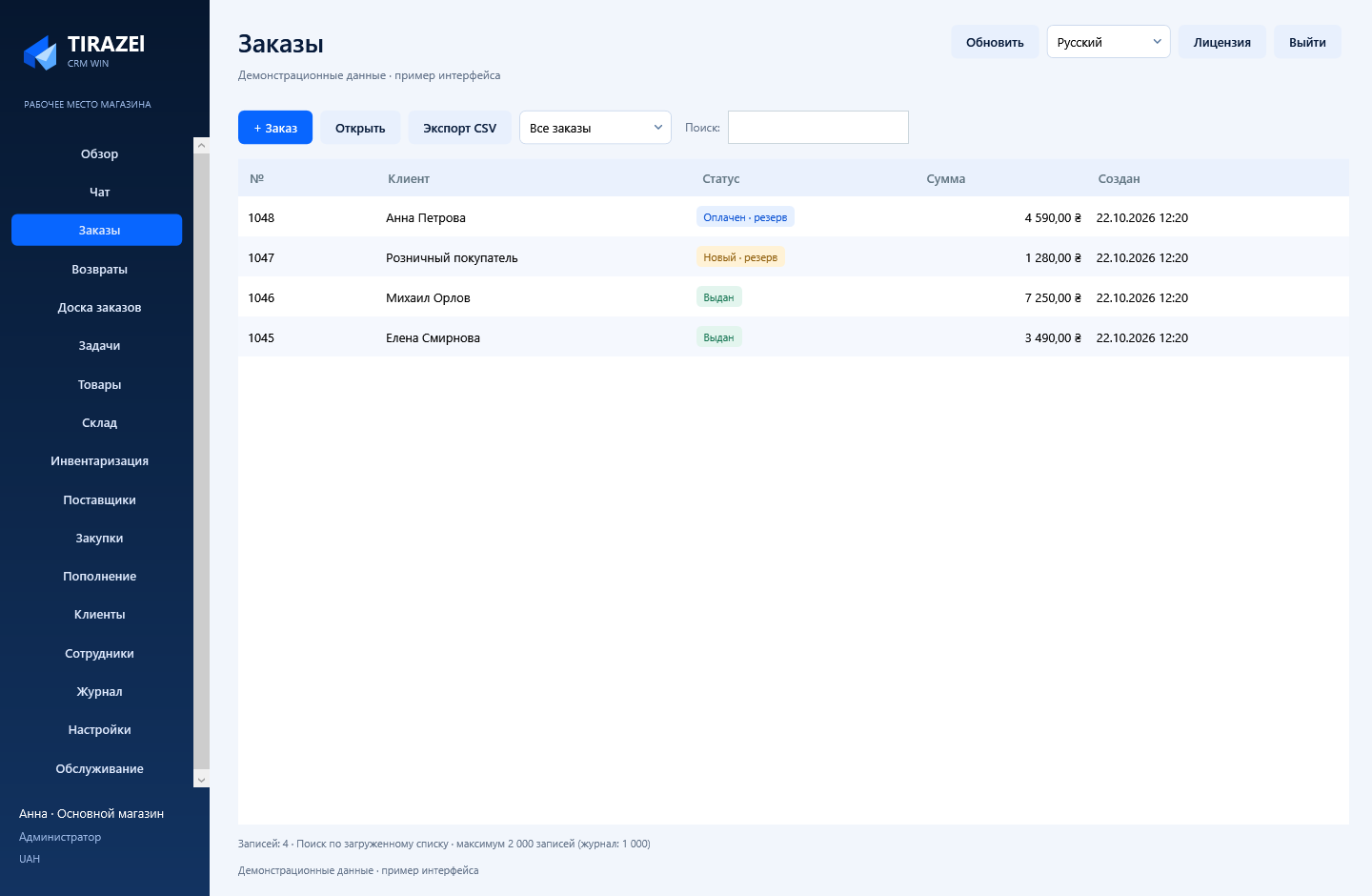The width and height of the screenshot is (1372, 896).
Task: Open the language dropdown set to Русский
Action: (1108, 42)
